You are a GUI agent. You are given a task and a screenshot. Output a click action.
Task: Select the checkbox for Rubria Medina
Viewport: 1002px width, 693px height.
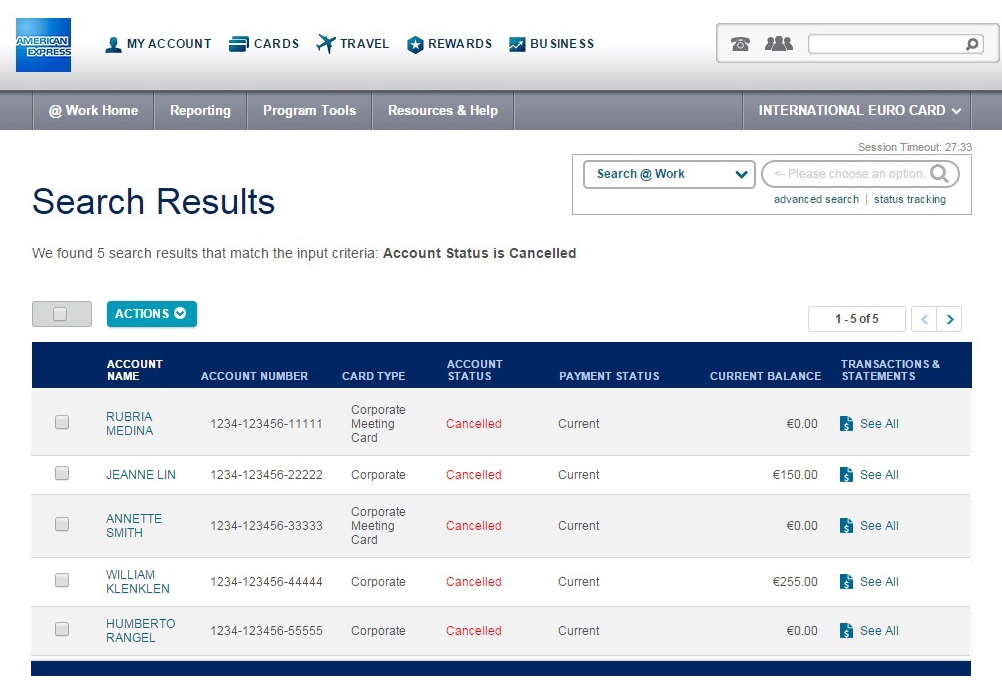click(x=62, y=423)
